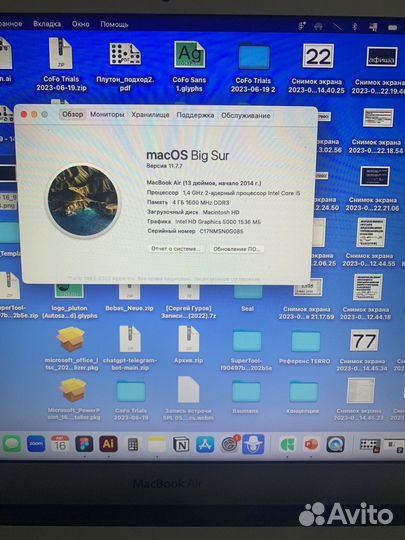Open the yellow Notes app in the Dock
Screen dimensions: 405x540
[x=157, y=444]
